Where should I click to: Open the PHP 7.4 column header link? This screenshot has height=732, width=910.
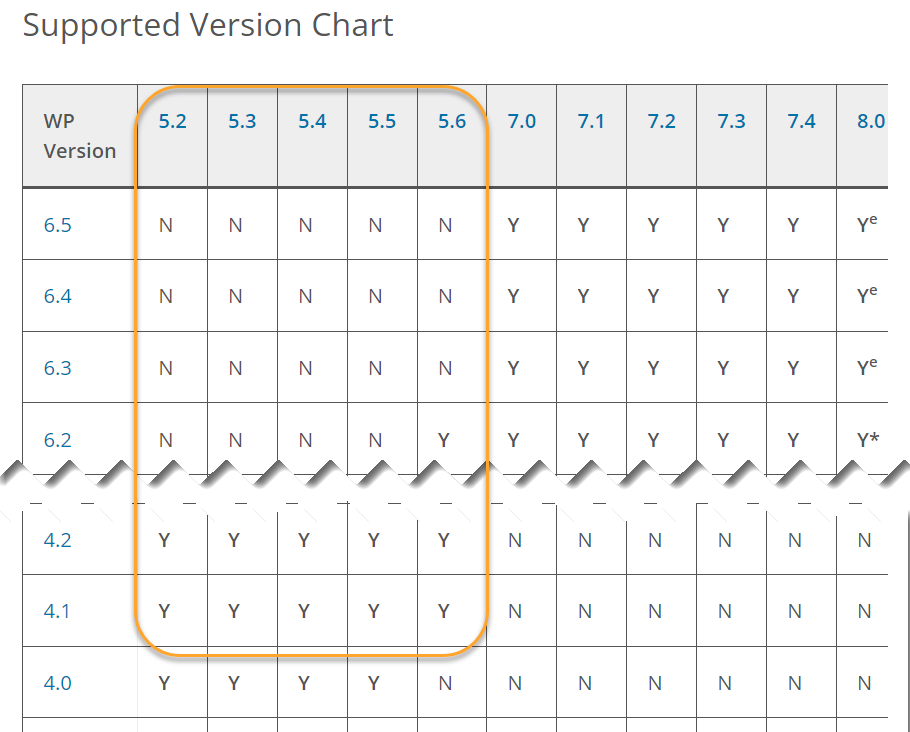[x=801, y=121]
